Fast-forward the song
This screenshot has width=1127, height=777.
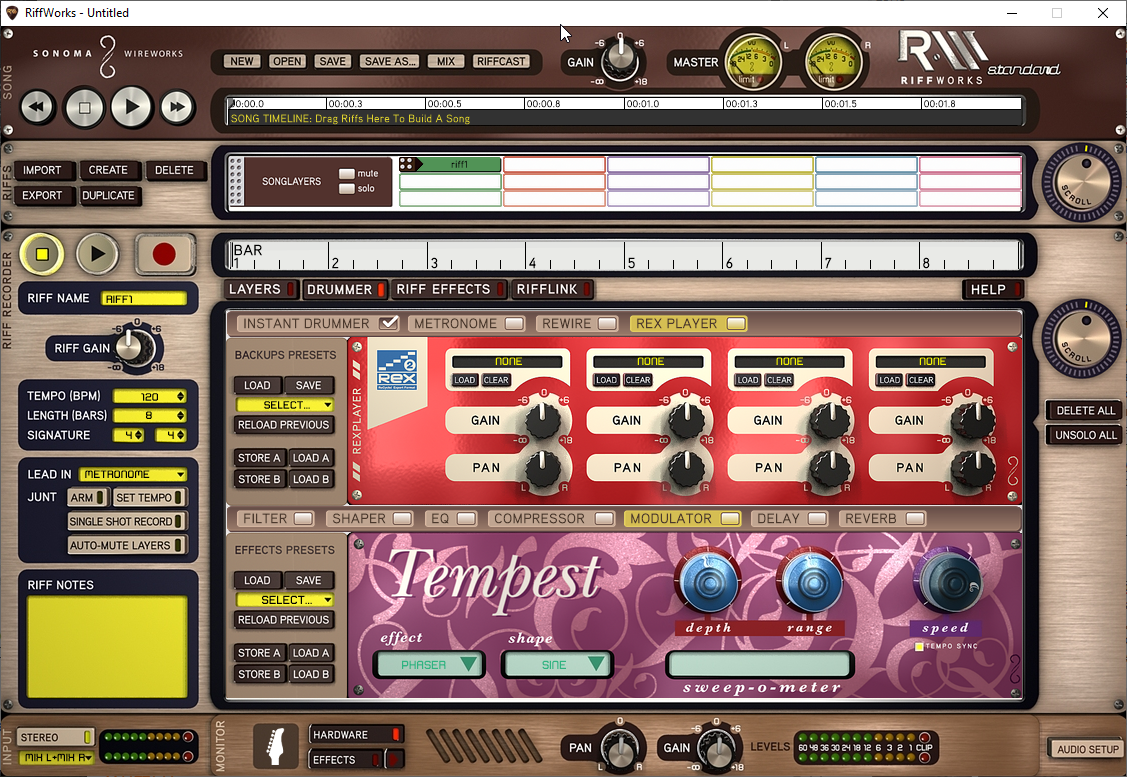pyautogui.click(x=177, y=108)
